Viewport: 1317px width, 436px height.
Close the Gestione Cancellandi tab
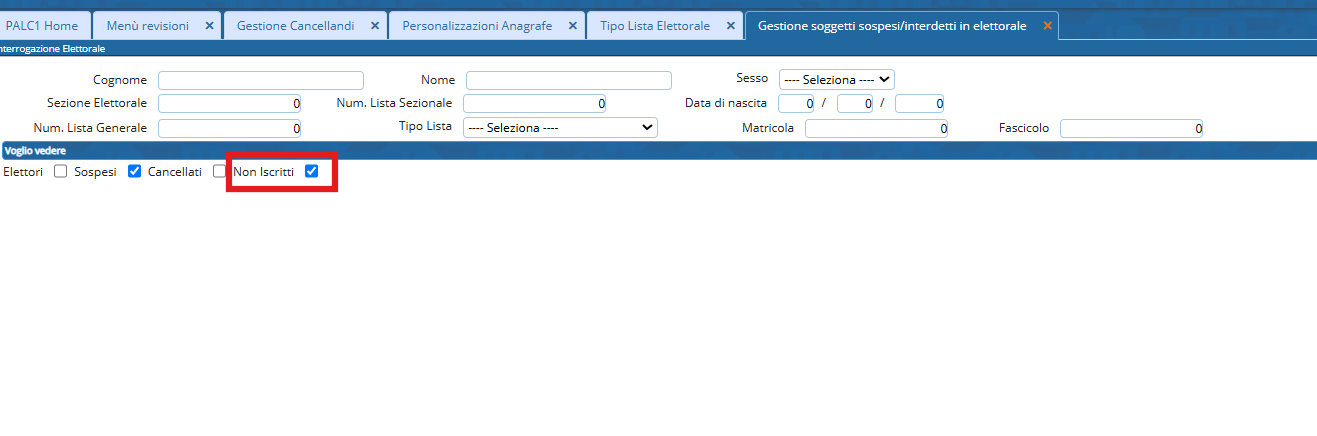(x=374, y=26)
